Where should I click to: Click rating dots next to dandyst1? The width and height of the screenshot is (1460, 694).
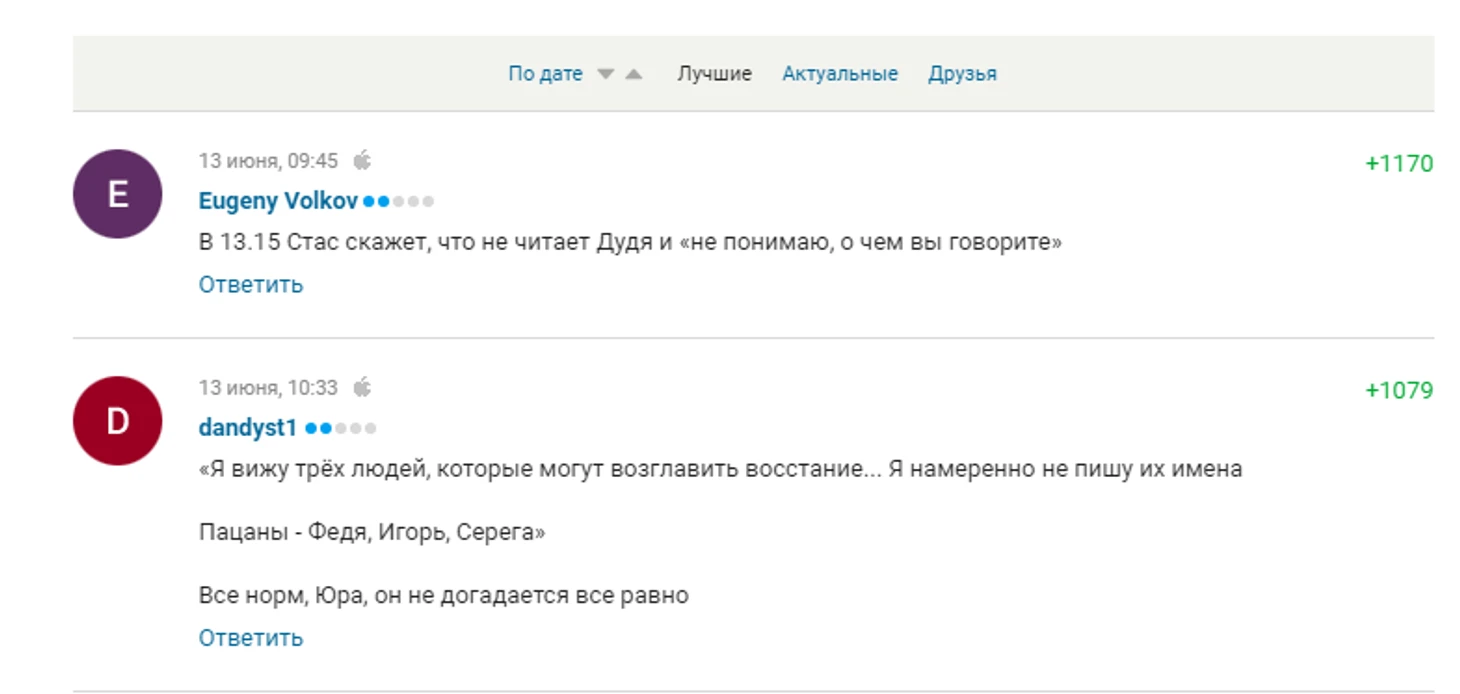point(341,429)
